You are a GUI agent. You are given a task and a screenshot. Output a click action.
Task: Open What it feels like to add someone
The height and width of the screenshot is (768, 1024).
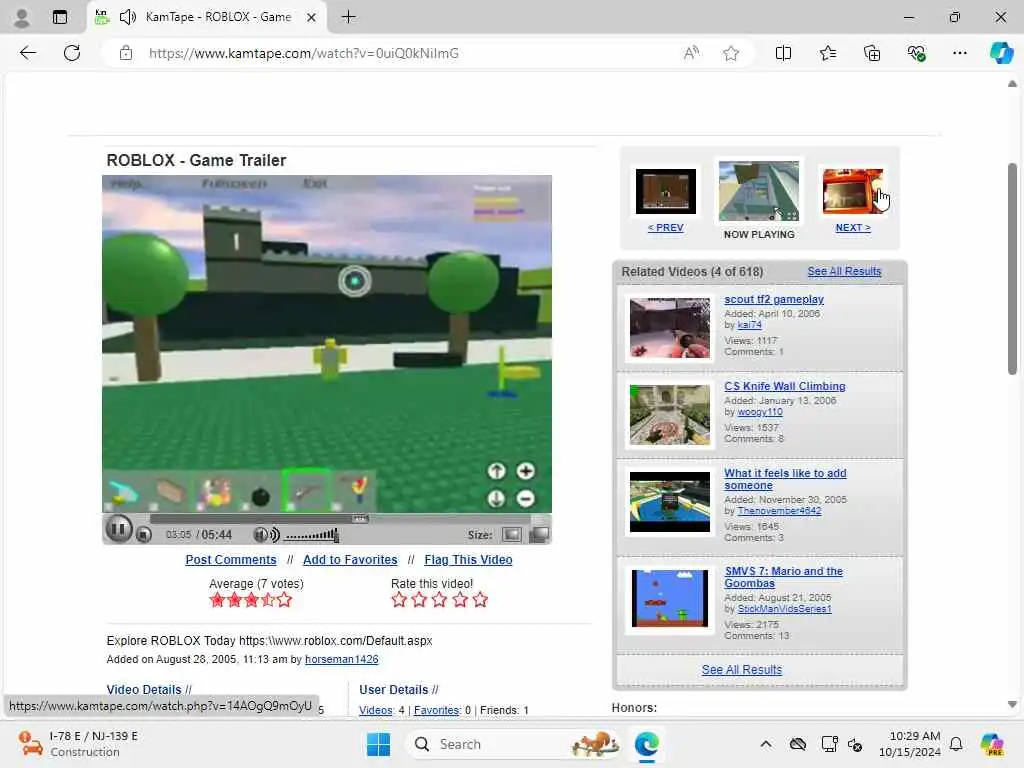click(x=785, y=479)
